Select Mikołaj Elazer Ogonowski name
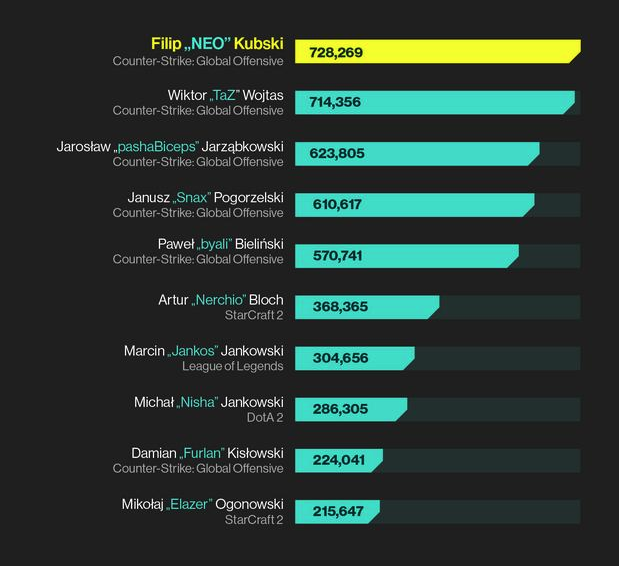Screen dimensions: 619x566 point(203,504)
